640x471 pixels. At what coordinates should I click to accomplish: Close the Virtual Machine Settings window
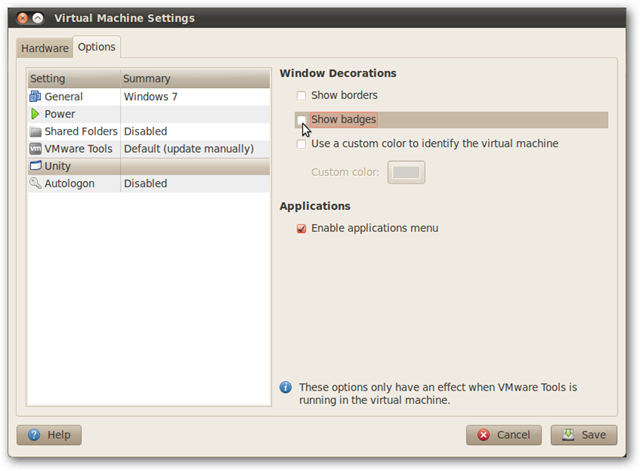pos(23,18)
